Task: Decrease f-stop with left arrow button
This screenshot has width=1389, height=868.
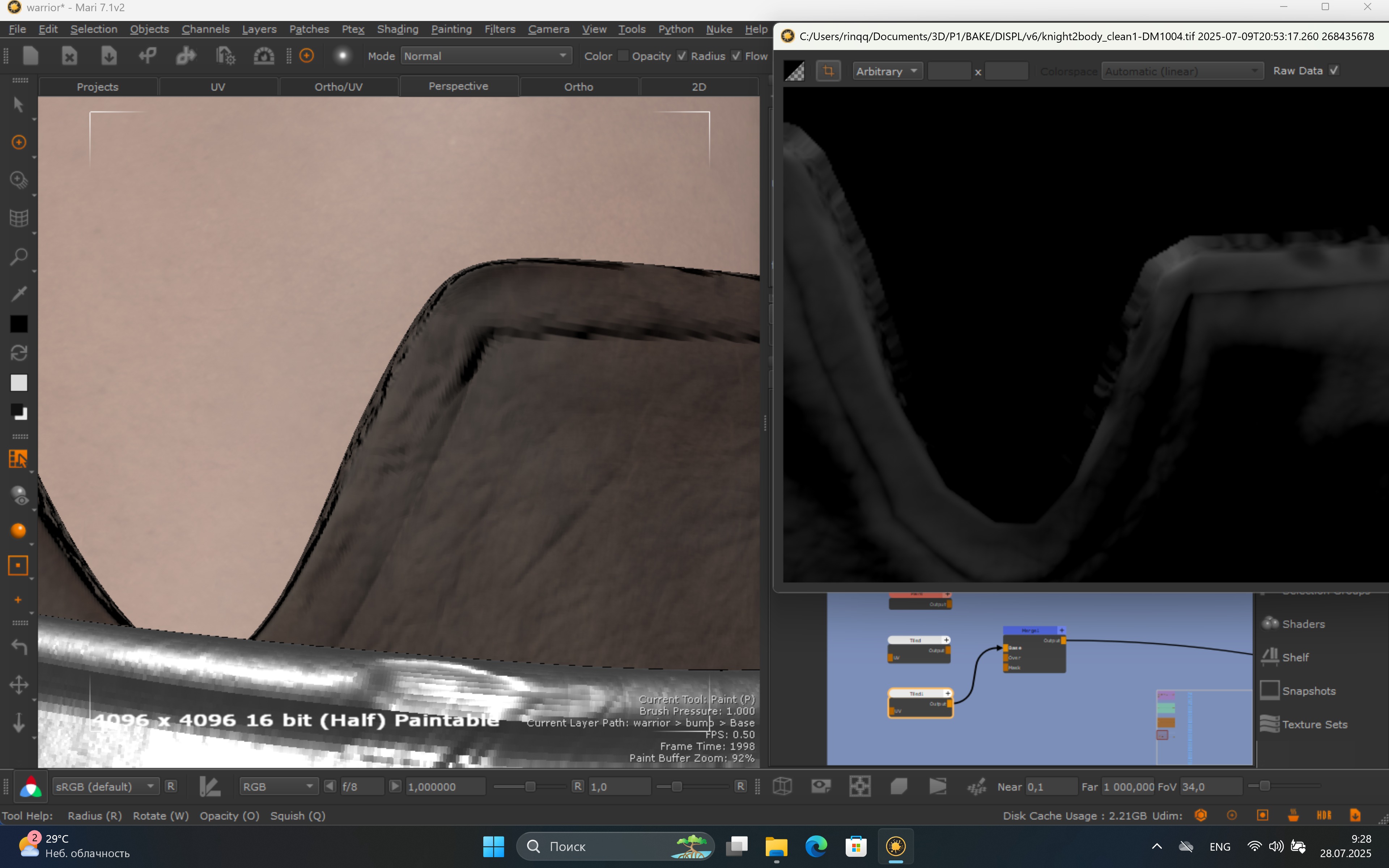Action: (330, 786)
